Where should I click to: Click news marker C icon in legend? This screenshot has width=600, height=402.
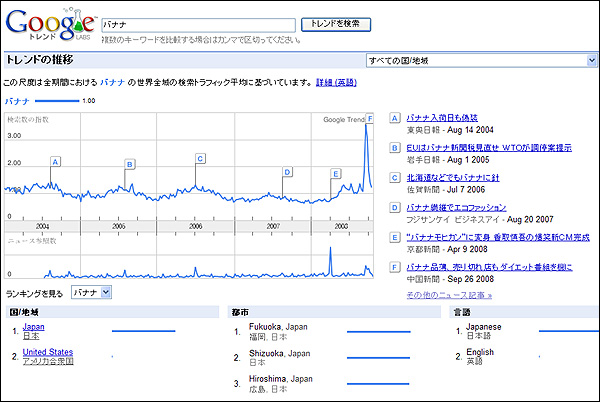pos(396,178)
